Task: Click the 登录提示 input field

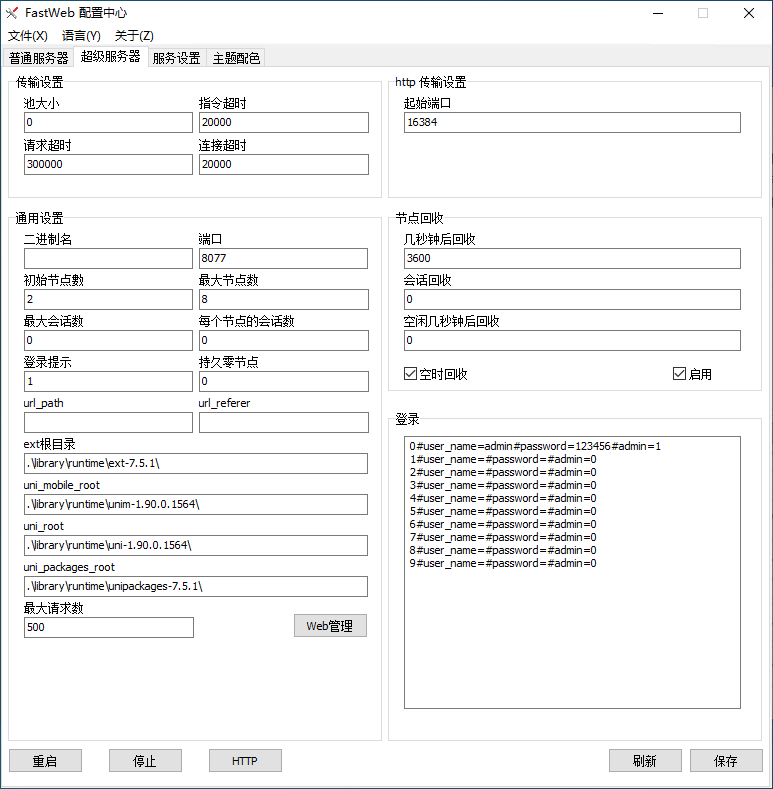Action: click(x=108, y=381)
